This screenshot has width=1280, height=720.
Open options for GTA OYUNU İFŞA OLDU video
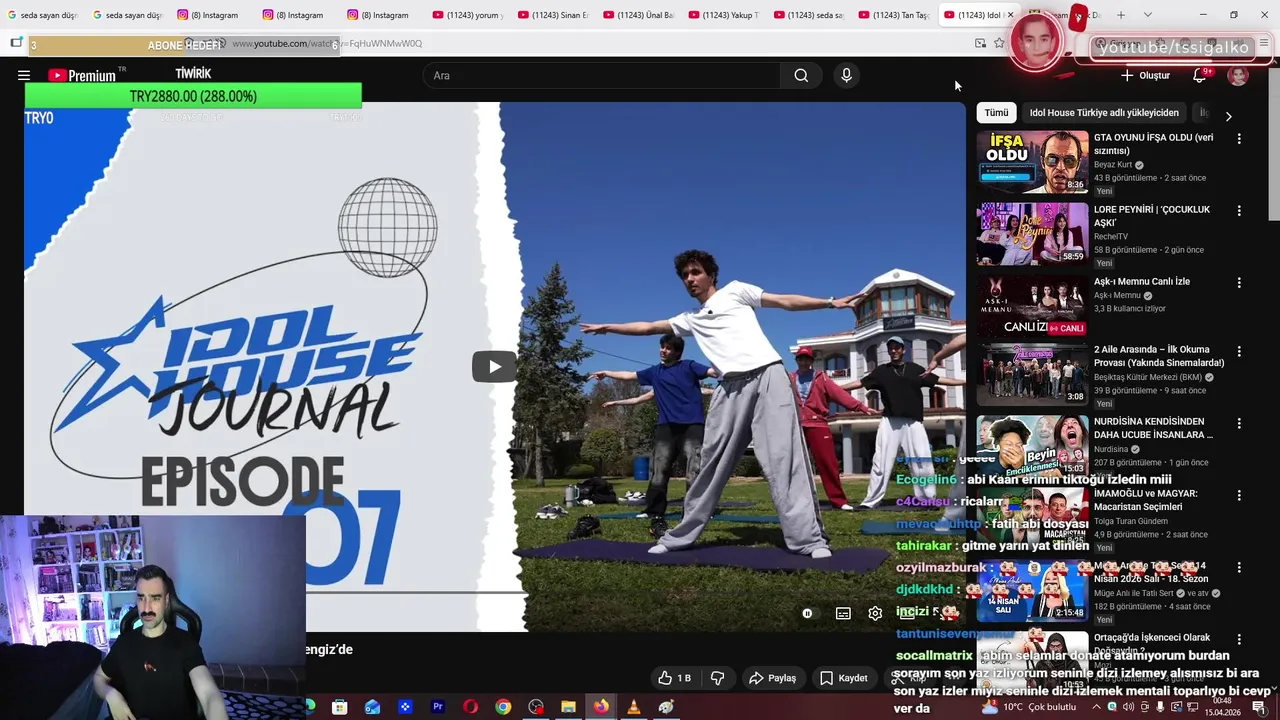(1239, 139)
